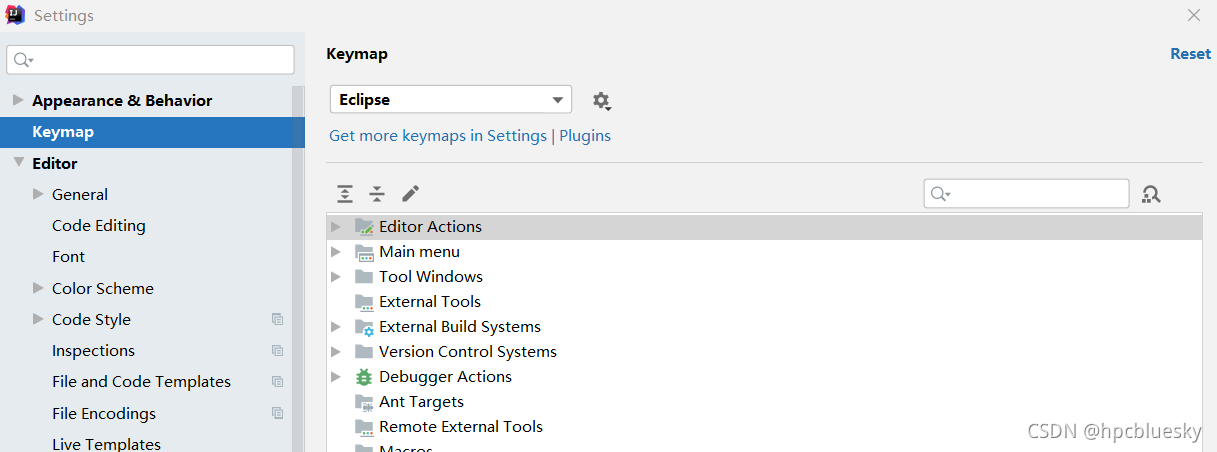
Task: Collapse the Editor settings section
Action: 18,162
